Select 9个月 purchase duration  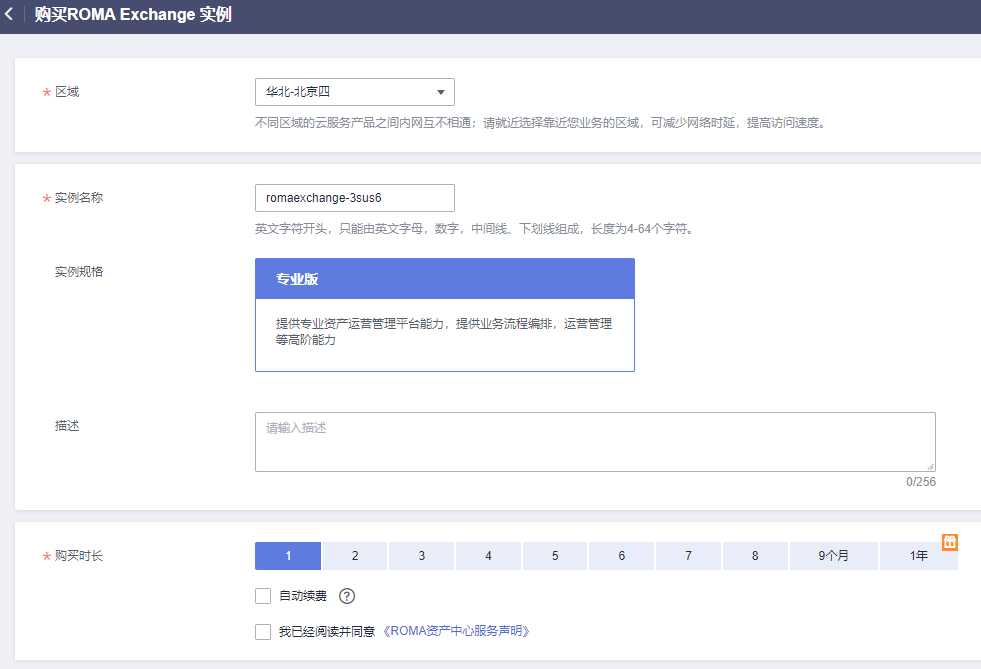(833, 556)
